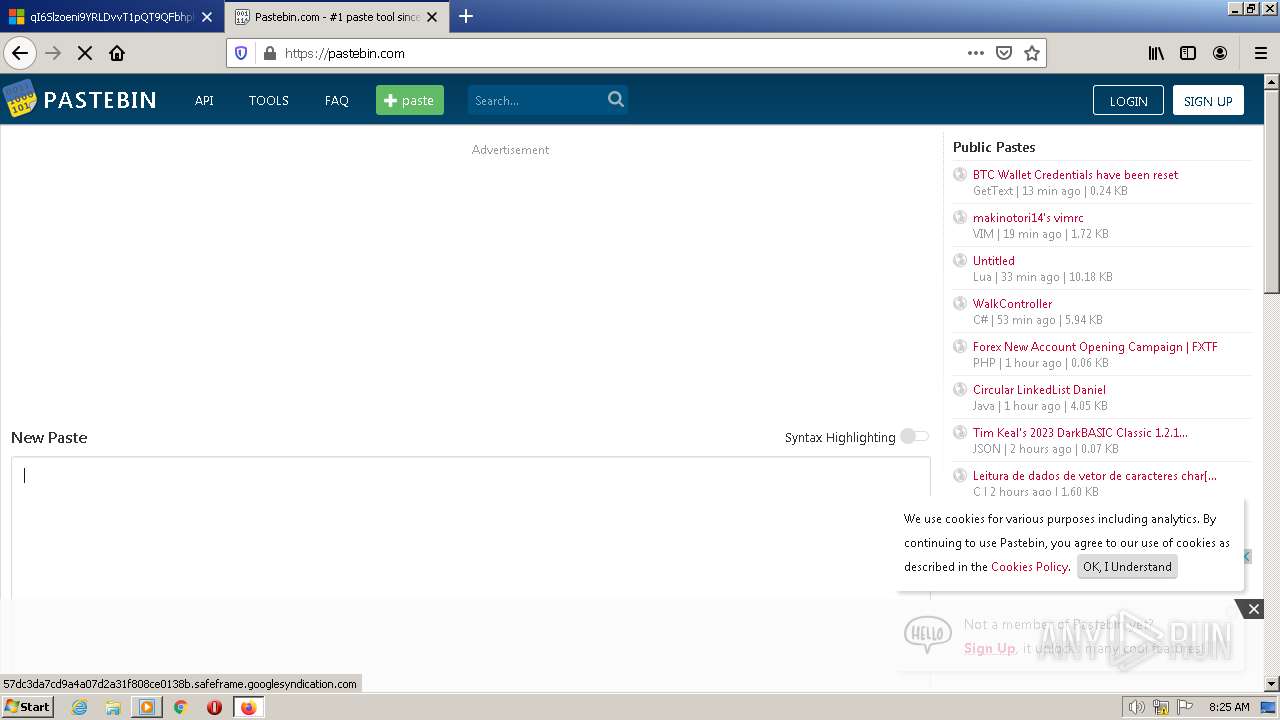The width and height of the screenshot is (1280, 720).
Task: Click the green paste button
Action: (x=410, y=100)
